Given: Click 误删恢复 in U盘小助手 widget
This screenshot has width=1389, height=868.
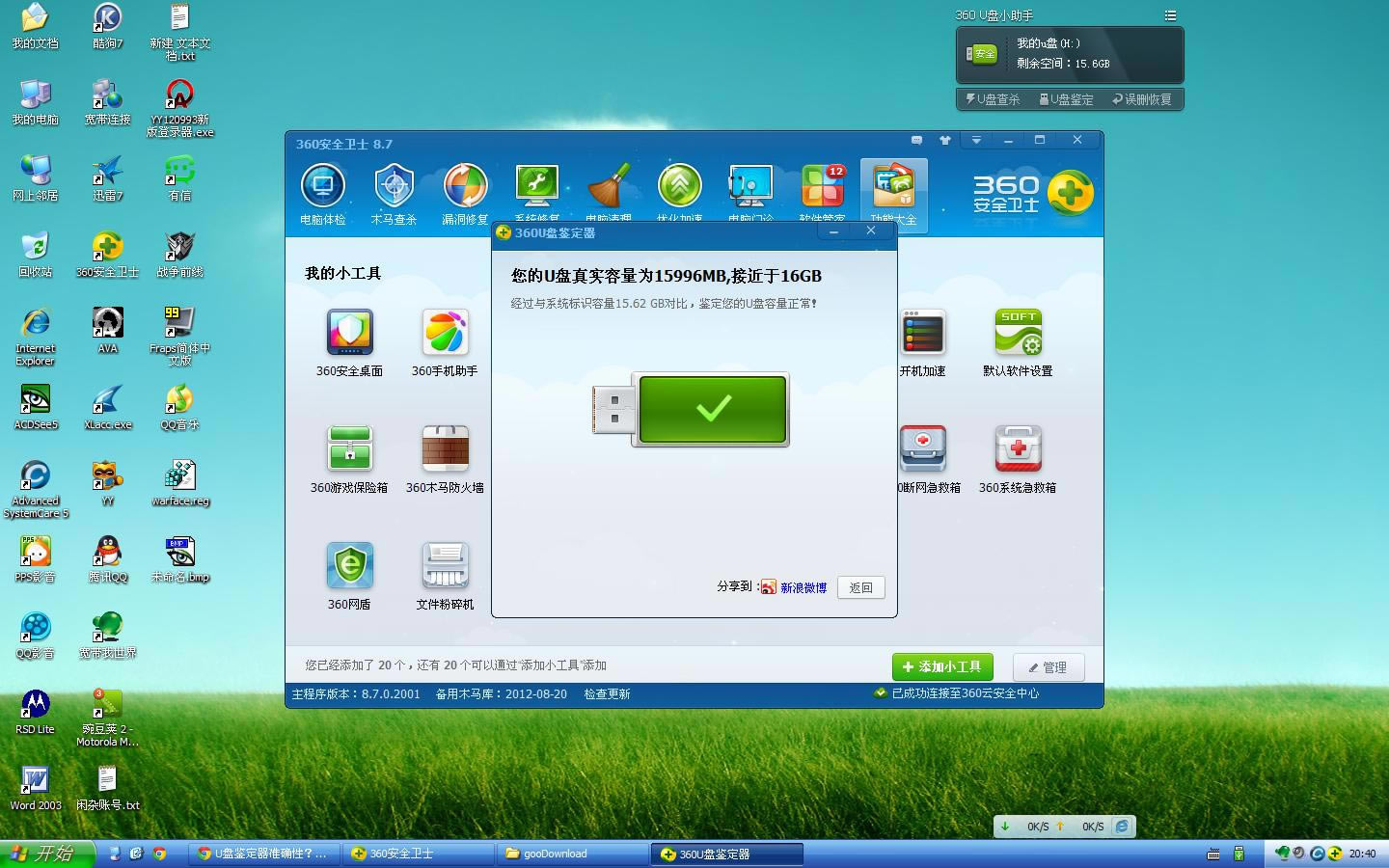Looking at the screenshot, I should (x=1142, y=99).
